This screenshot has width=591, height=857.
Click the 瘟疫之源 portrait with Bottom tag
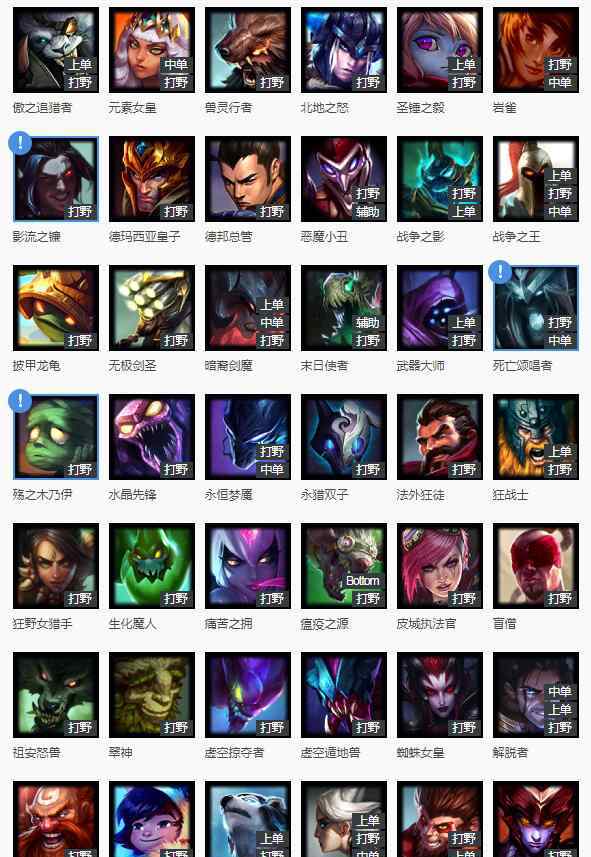(344, 566)
